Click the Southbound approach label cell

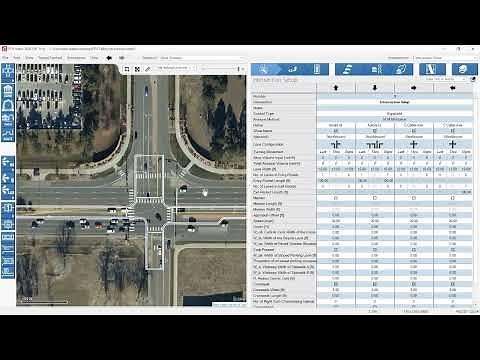[x=375, y=136]
